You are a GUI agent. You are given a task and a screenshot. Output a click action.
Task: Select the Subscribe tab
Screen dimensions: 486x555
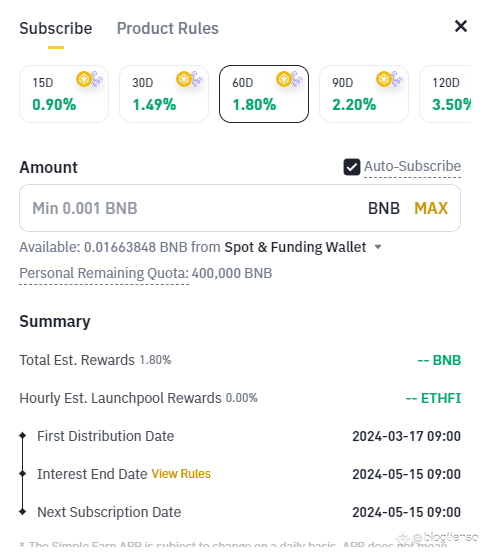(x=56, y=28)
